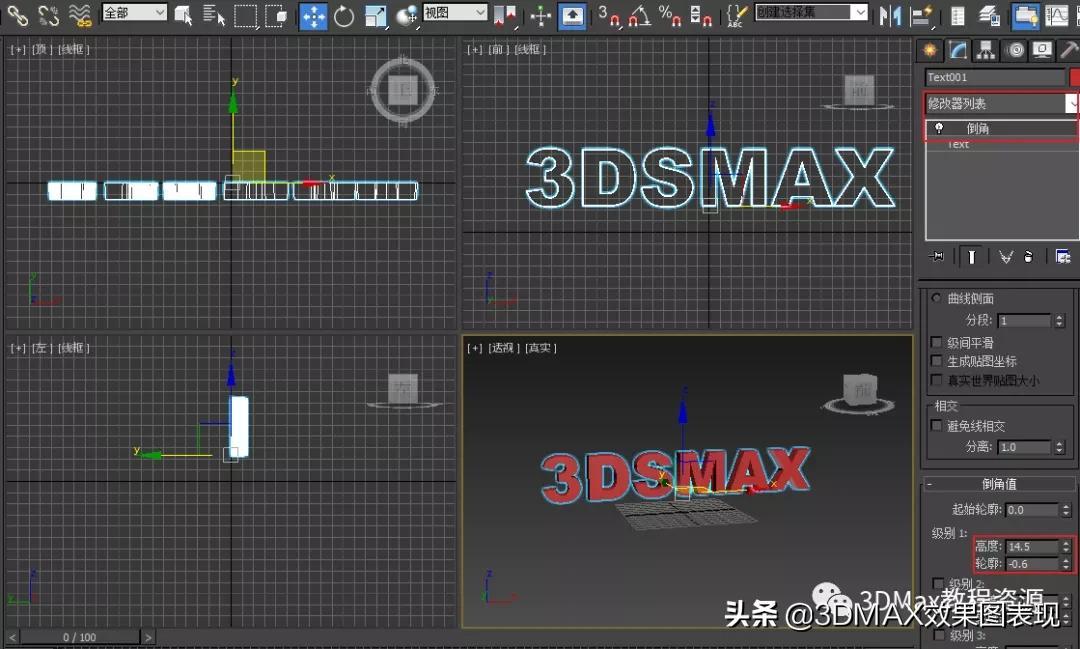Viewport: 1080px width, 649px height.
Task: Click Remove Modifier from stack icon
Action: [1028, 257]
